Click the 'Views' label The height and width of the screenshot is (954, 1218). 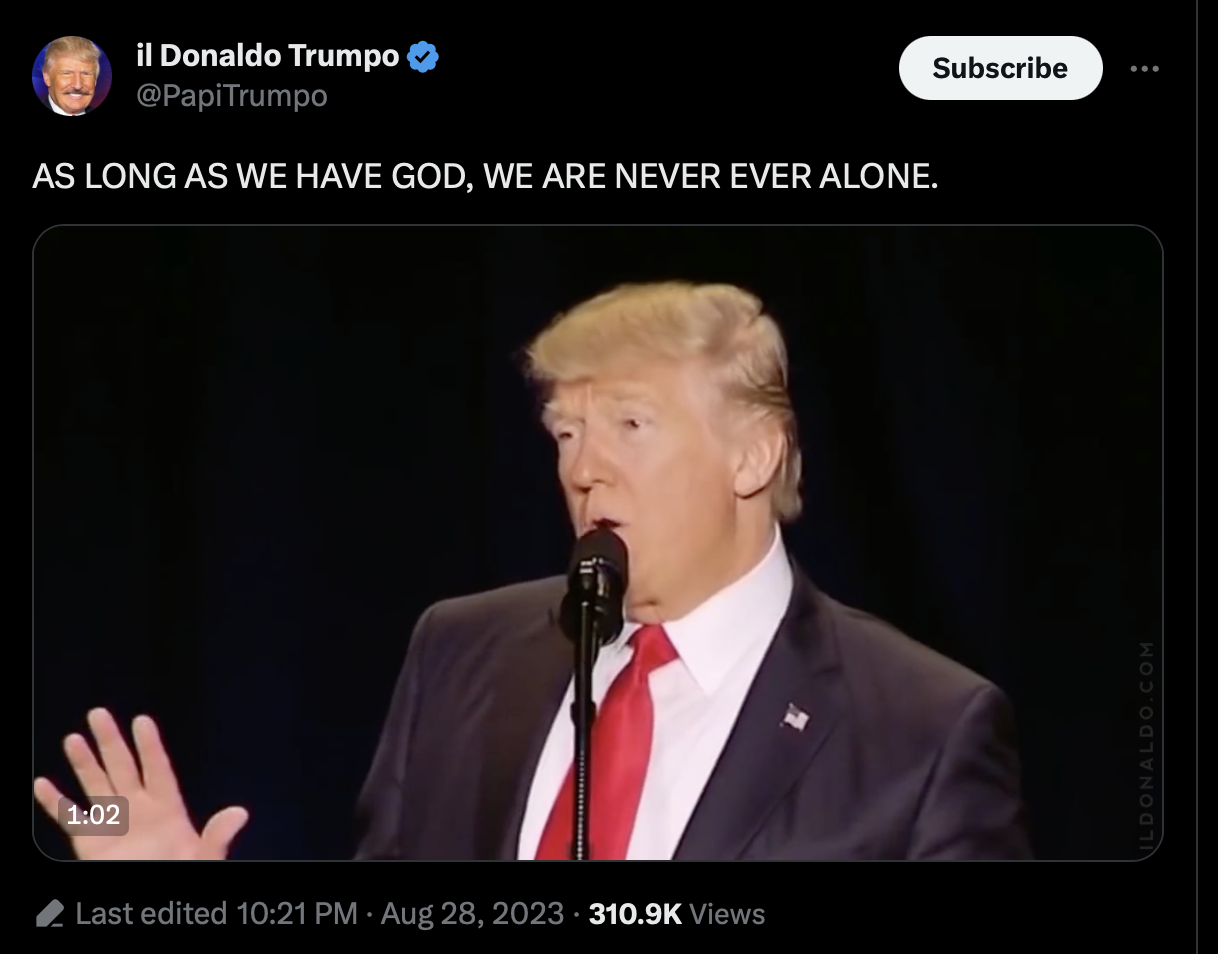coord(727,914)
